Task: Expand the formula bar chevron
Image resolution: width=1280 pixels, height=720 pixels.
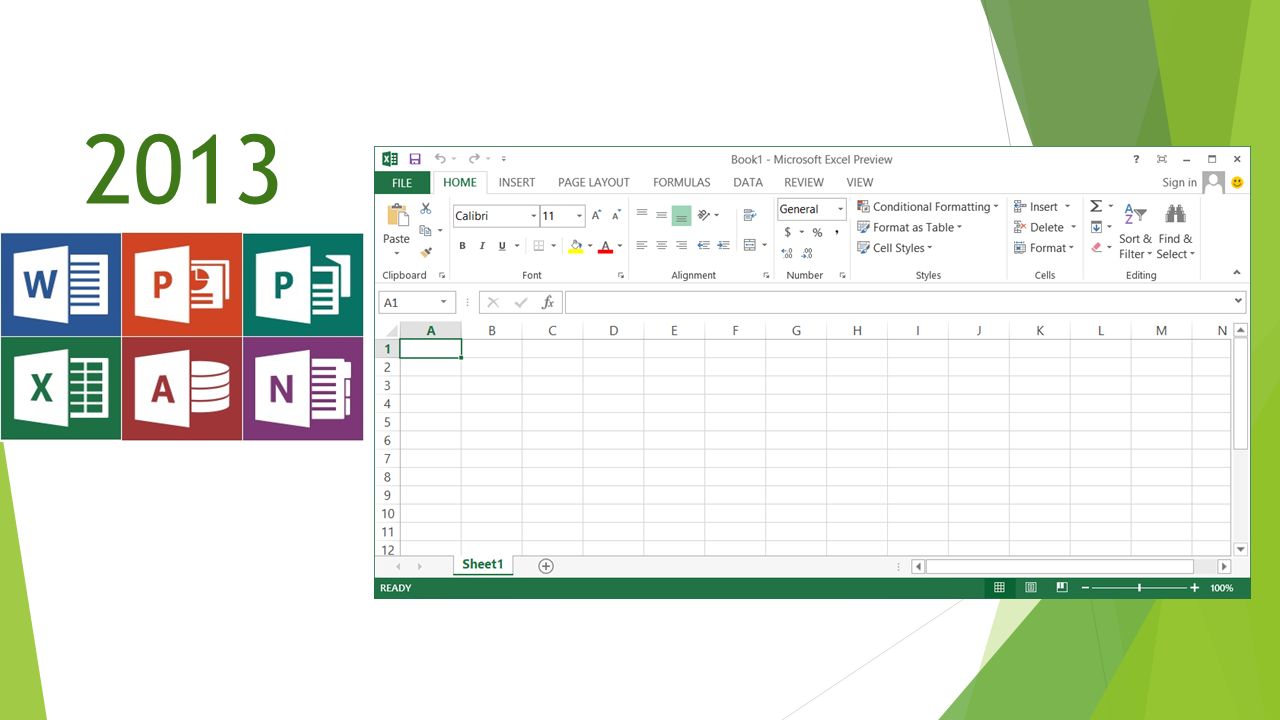Action: coord(1238,301)
